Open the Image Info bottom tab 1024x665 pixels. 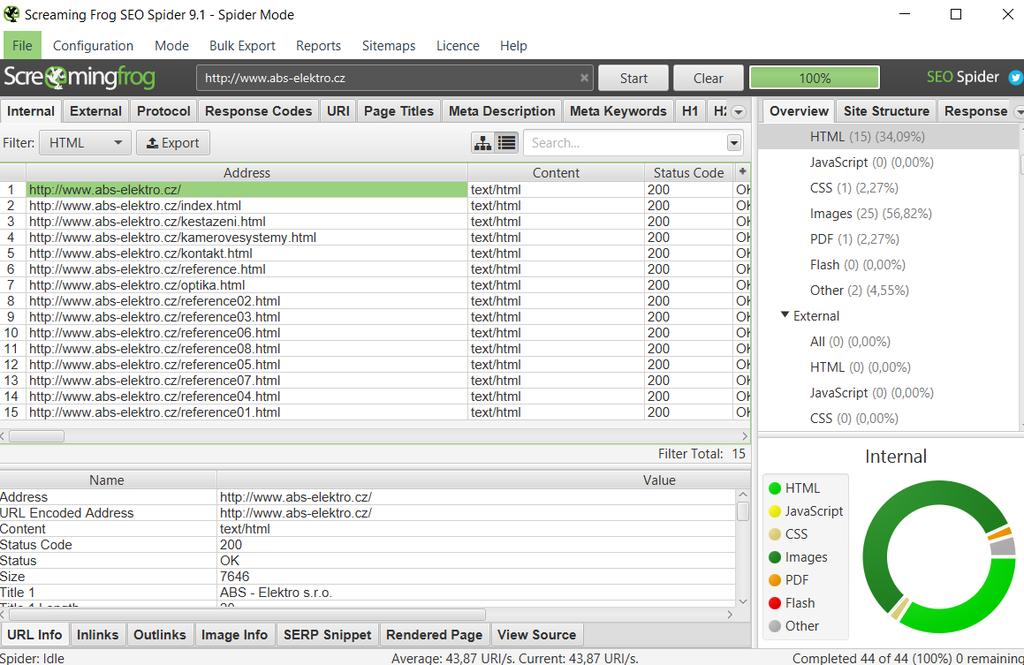coord(234,634)
